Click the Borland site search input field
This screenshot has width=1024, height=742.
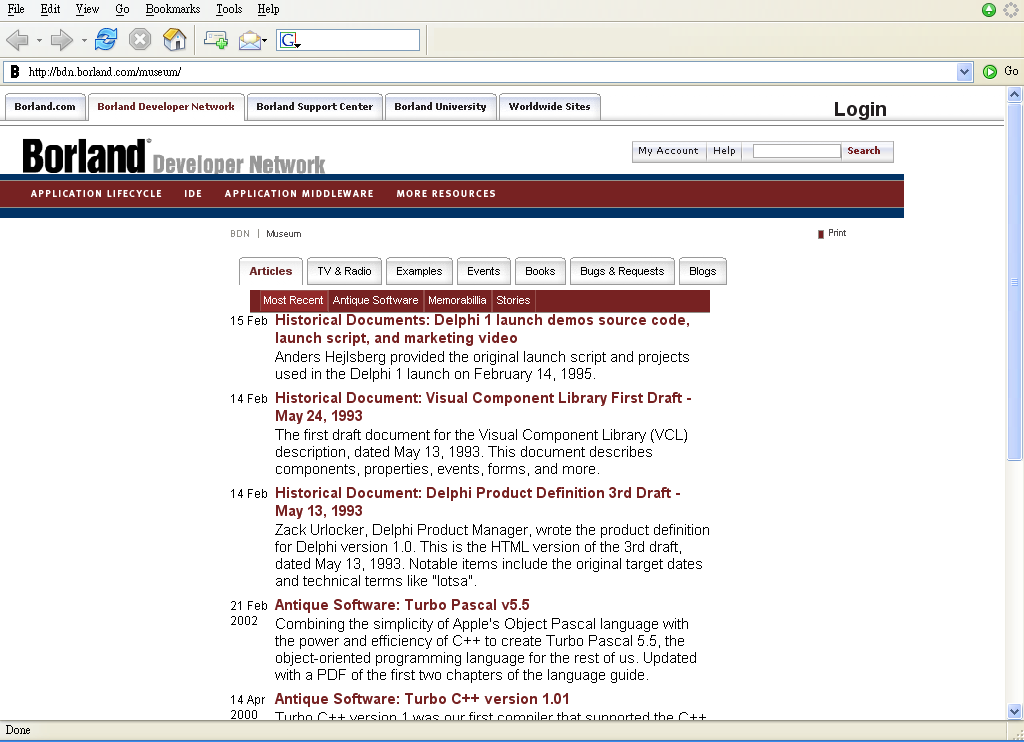coord(796,151)
